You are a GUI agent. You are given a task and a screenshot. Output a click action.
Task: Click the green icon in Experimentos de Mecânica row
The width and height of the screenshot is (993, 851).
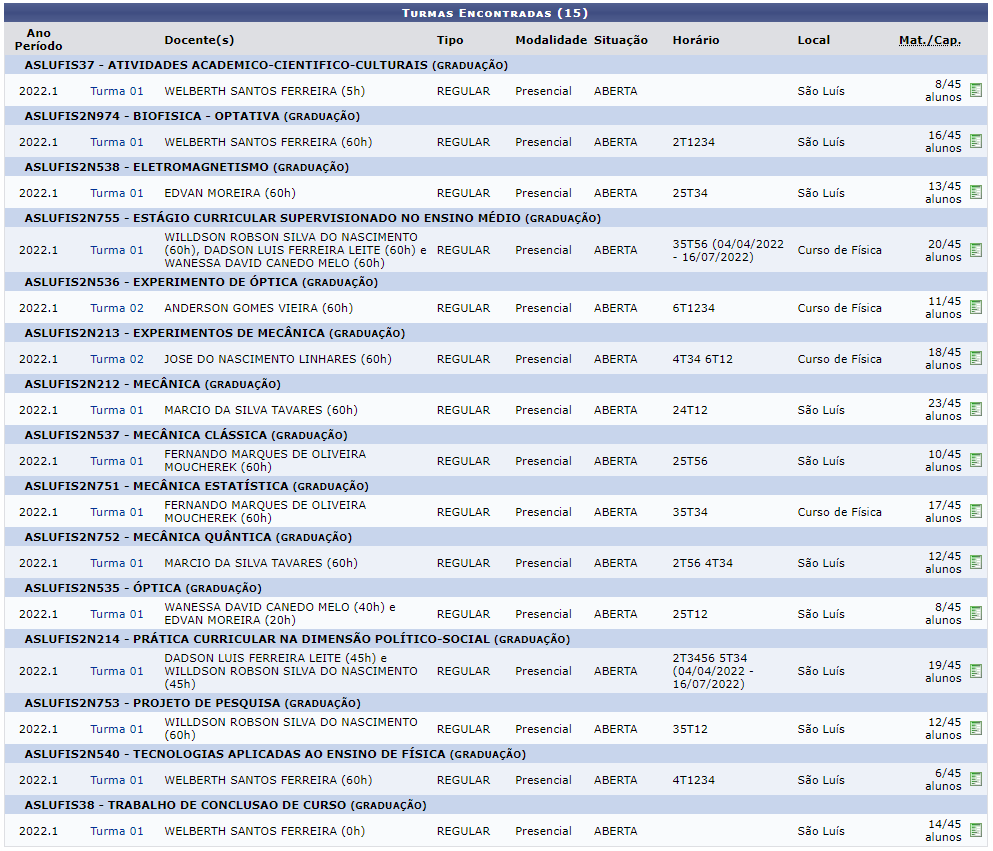[976, 359]
